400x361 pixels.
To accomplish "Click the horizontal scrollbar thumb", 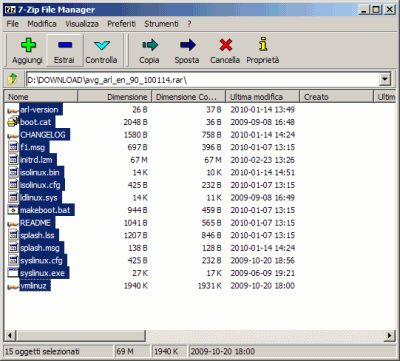I will pyautogui.click(x=80, y=335).
